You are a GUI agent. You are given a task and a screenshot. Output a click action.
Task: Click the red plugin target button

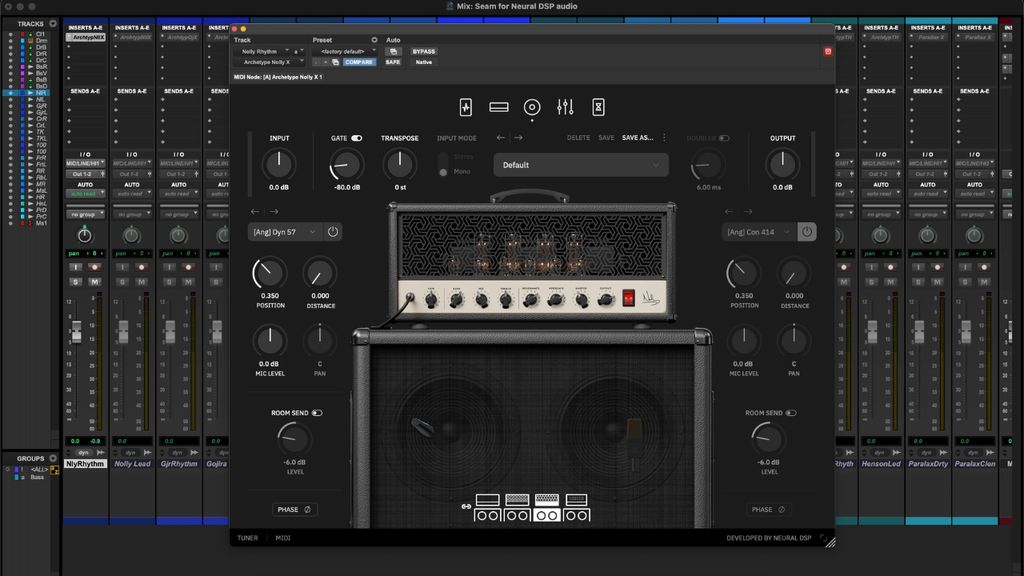click(828, 51)
